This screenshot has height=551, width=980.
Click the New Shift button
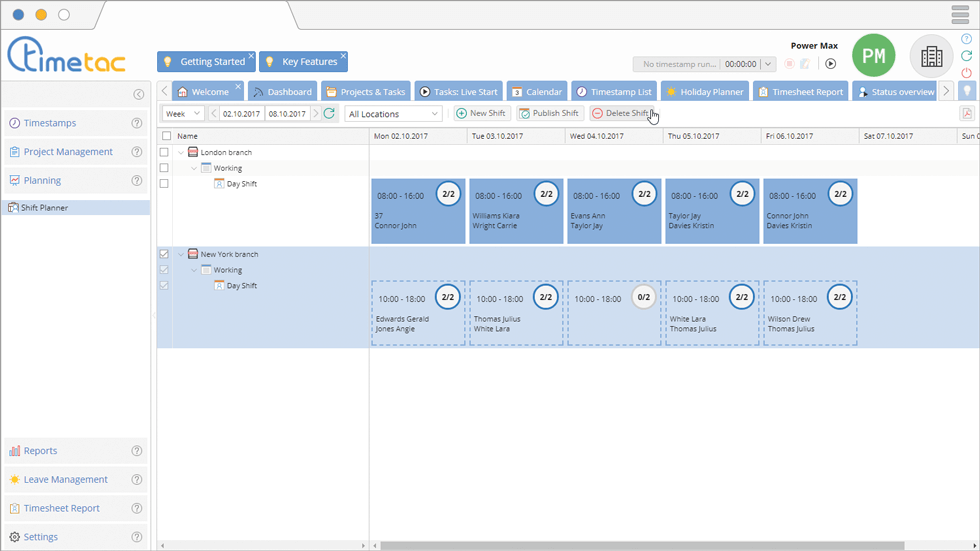[481, 114]
